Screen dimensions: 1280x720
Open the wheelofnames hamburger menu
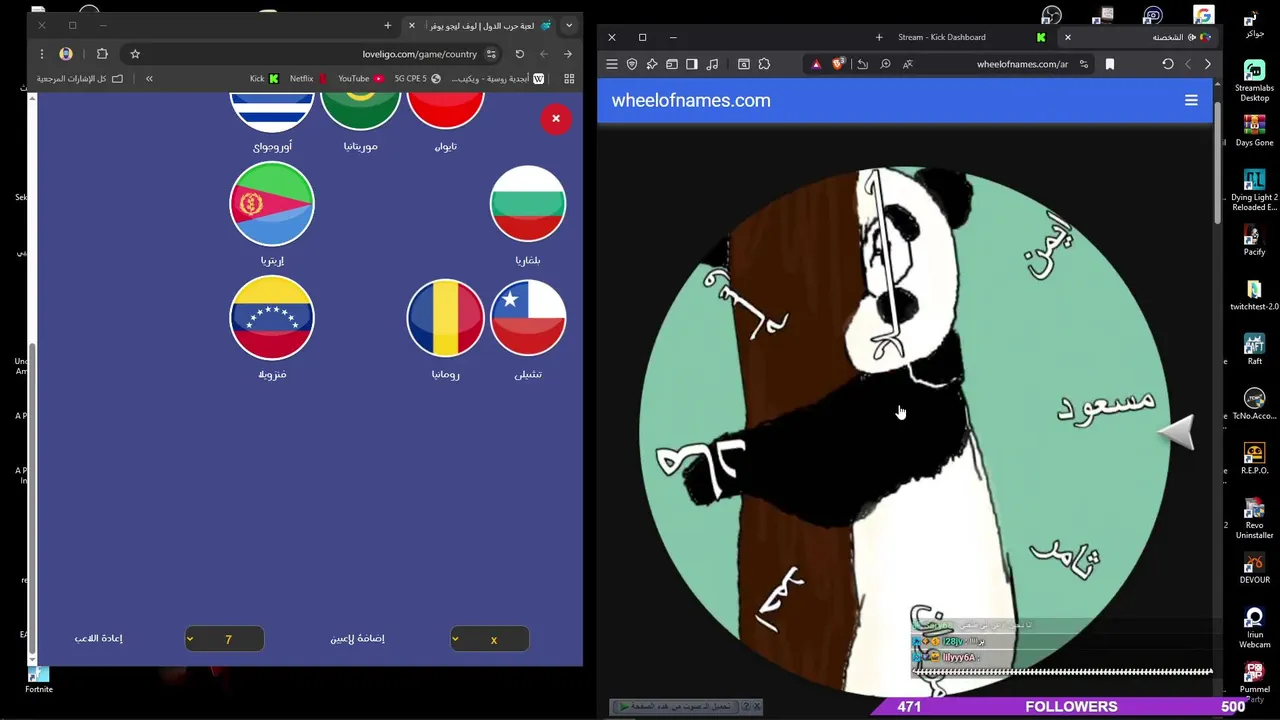coord(1191,100)
